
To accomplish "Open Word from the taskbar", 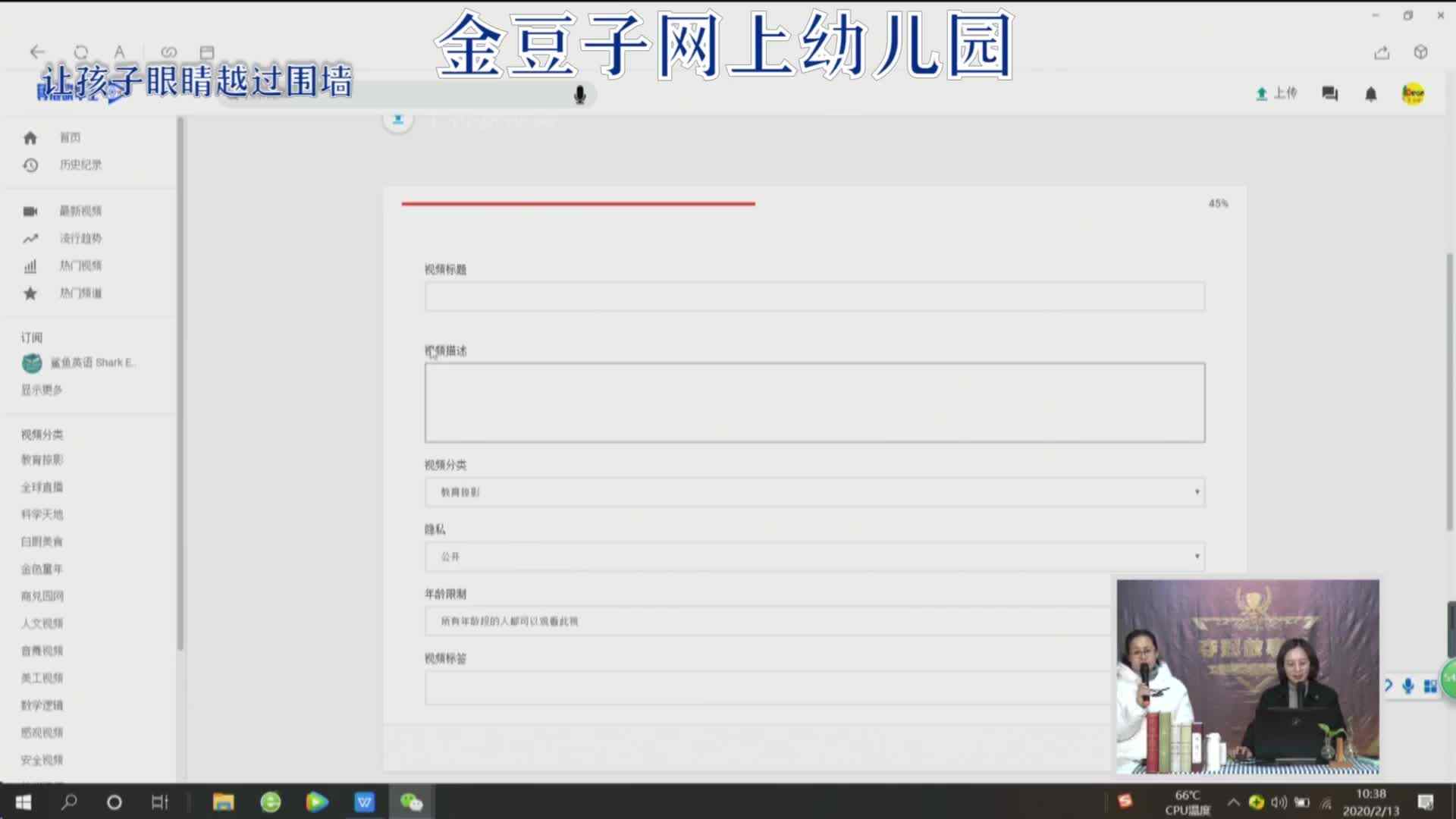I will 364,802.
